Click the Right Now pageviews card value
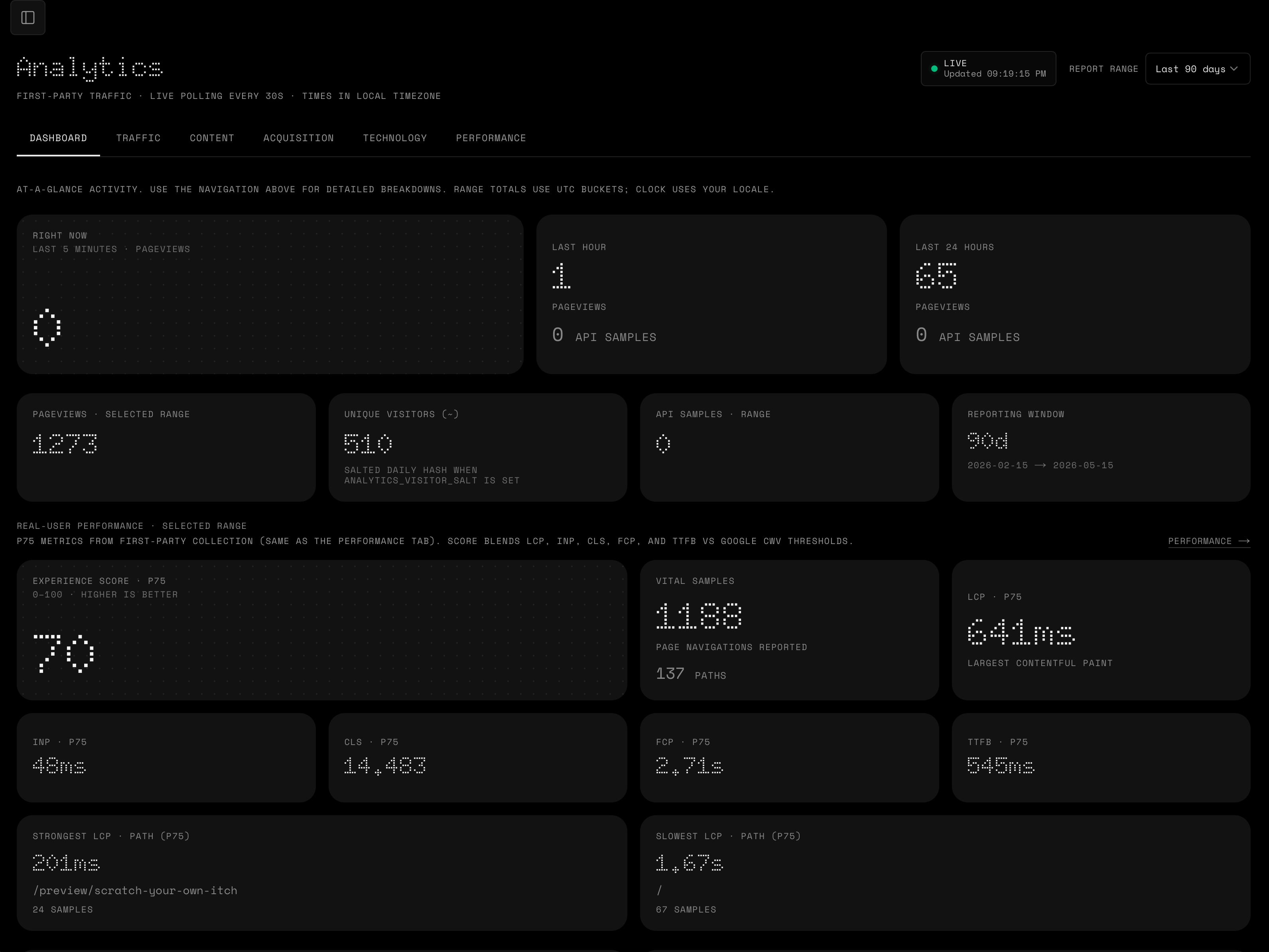1269x952 pixels. point(47,328)
